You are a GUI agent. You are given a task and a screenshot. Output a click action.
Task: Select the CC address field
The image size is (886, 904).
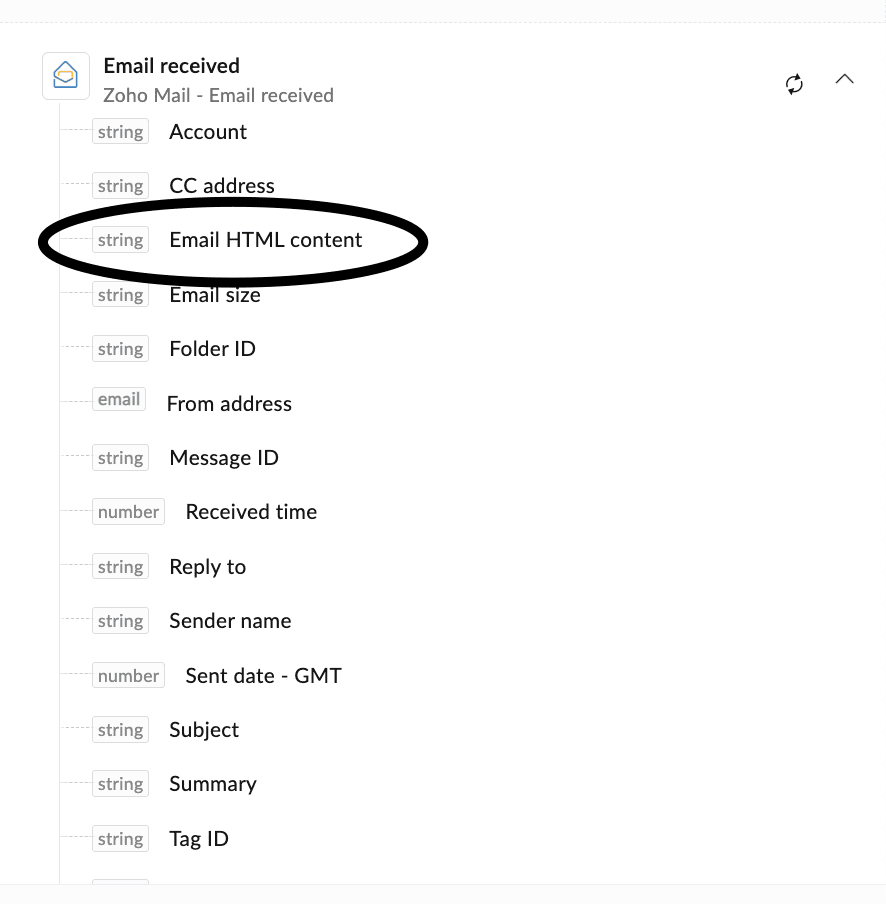pos(222,186)
